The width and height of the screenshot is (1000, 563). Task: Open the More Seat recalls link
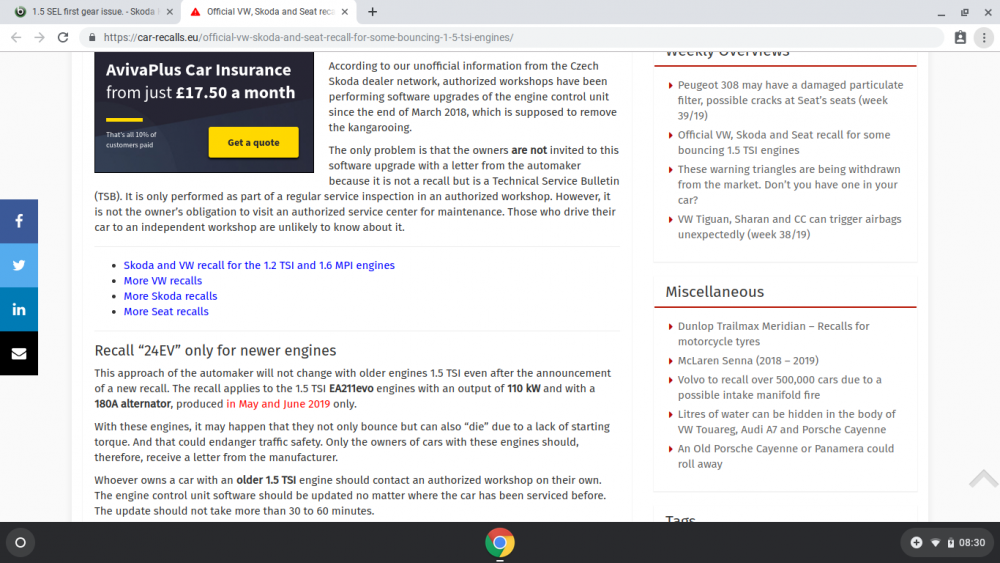(x=166, y=311)
